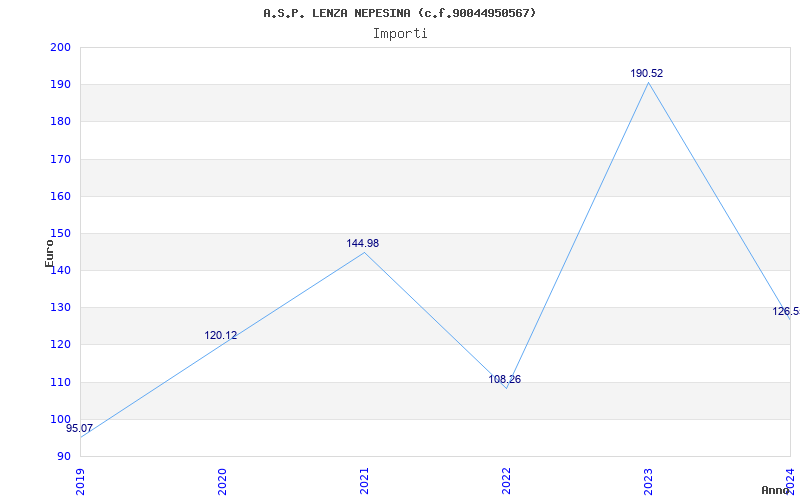The height and width of the screenshot is (500, 800).
Task: Click the 190 y-axis tick label
Action: pos(60,85)
